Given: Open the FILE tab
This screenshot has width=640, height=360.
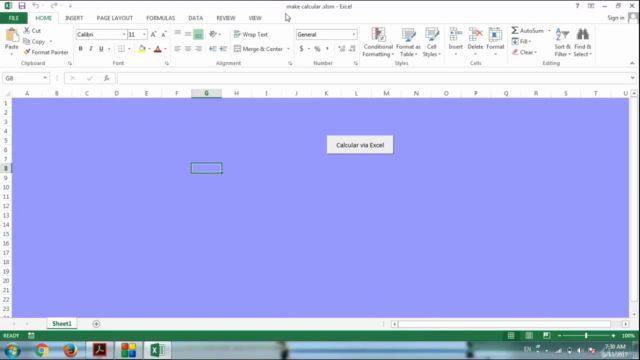Looking at the screenshot, I should (14, 18).
